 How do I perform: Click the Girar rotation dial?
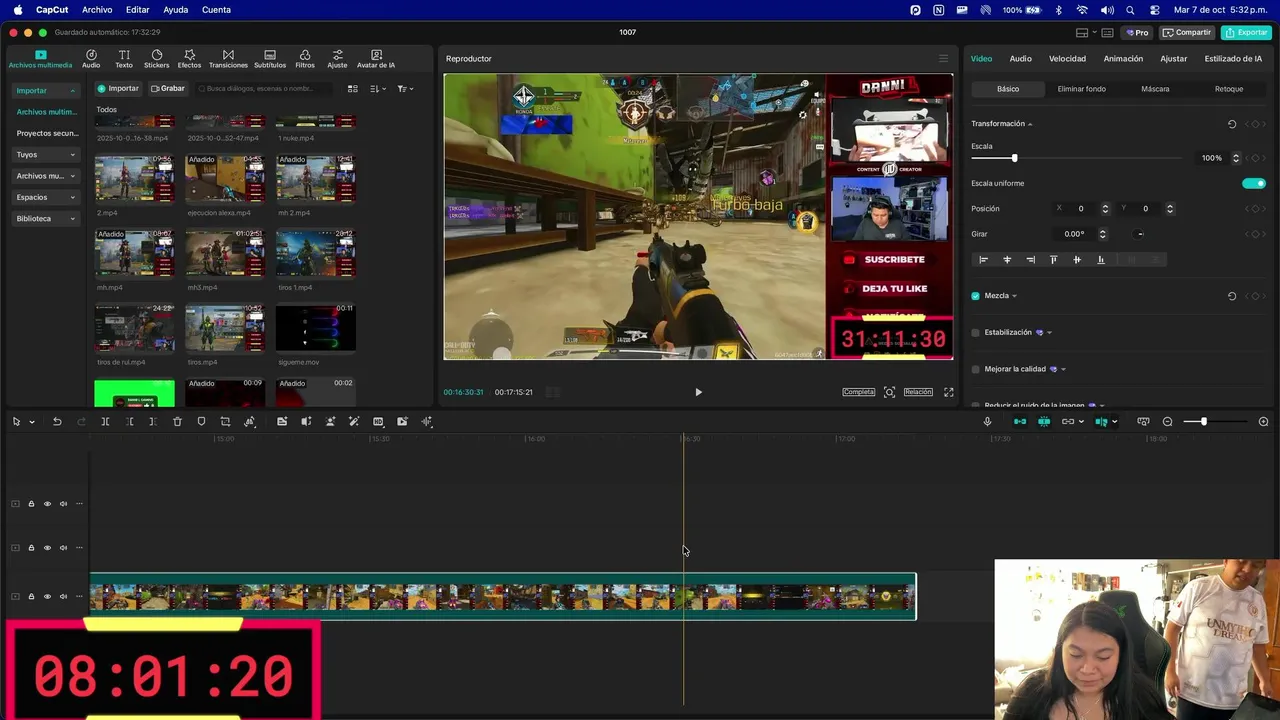click(x=1140, y=234)
